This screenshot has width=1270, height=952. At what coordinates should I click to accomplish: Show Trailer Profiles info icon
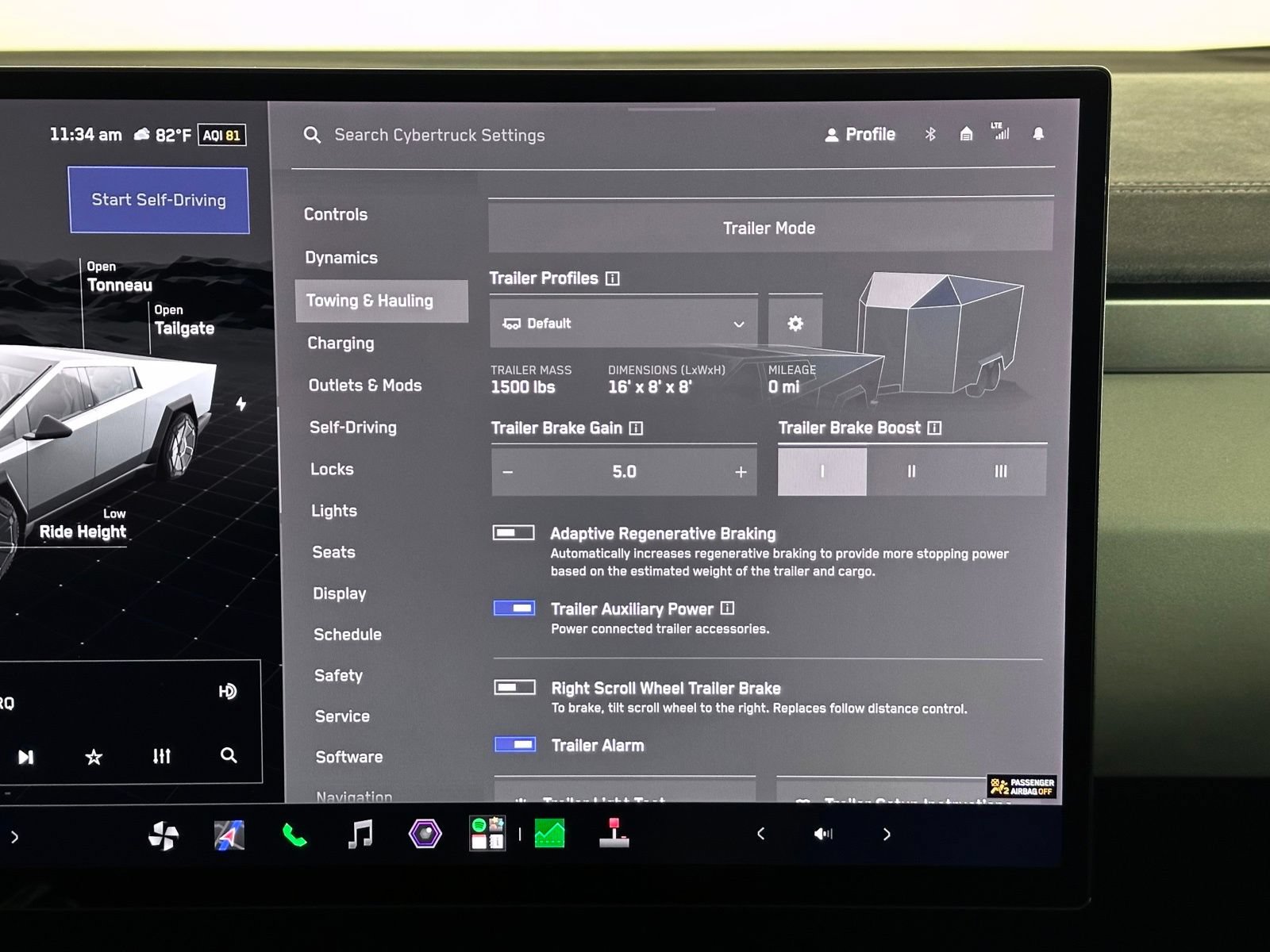pyautogui.click(x=613, y=278)
